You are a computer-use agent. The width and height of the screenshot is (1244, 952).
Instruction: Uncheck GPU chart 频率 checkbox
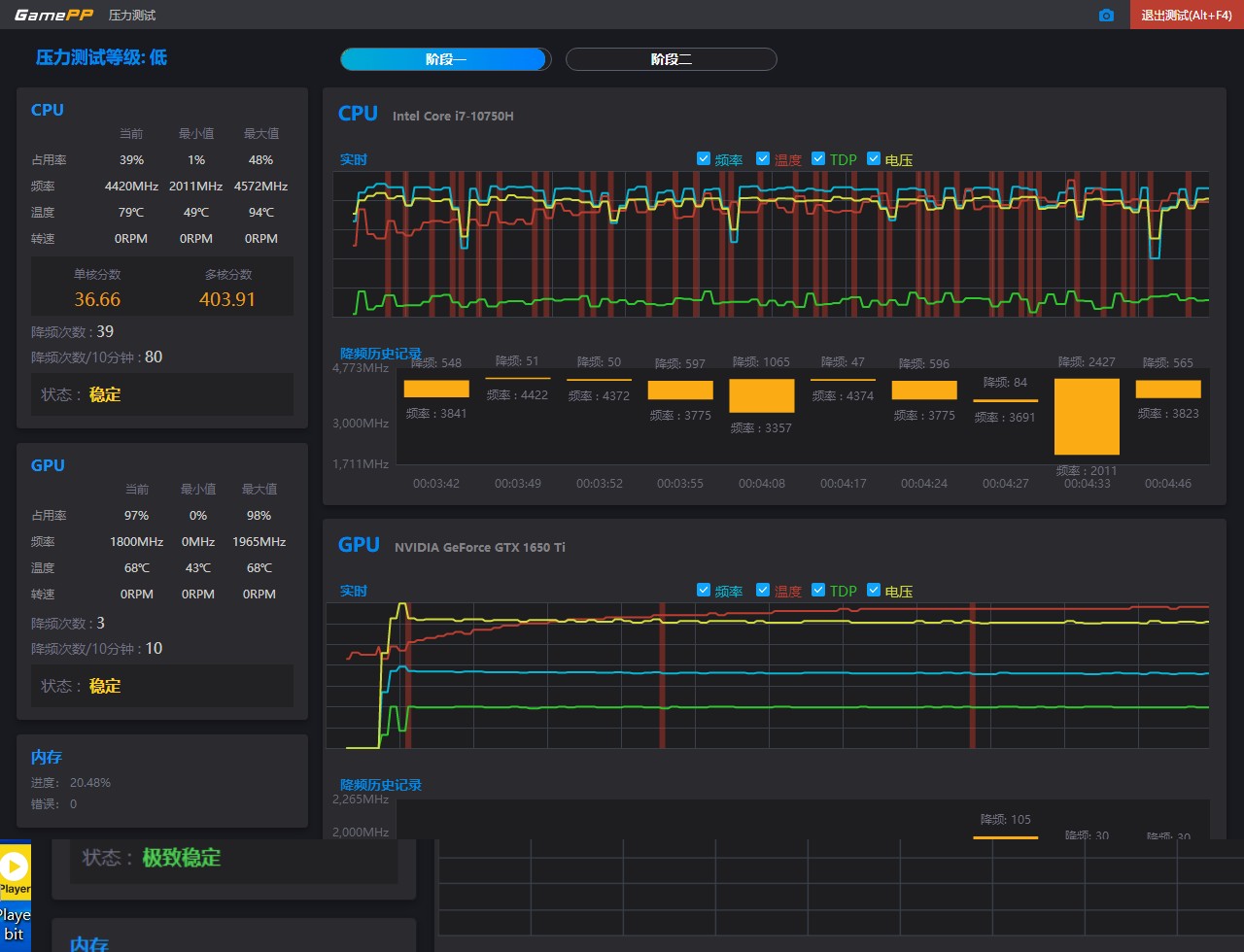[x=704, y=591]
